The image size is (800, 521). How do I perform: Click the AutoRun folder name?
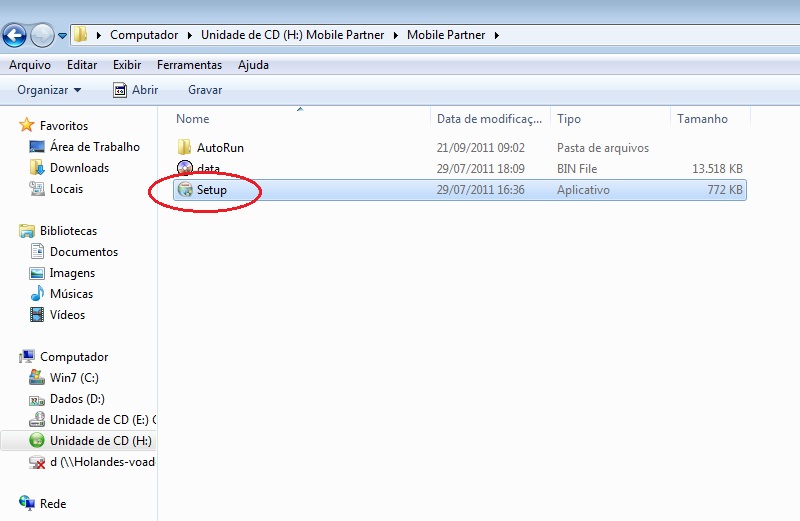tap(220, 147)
